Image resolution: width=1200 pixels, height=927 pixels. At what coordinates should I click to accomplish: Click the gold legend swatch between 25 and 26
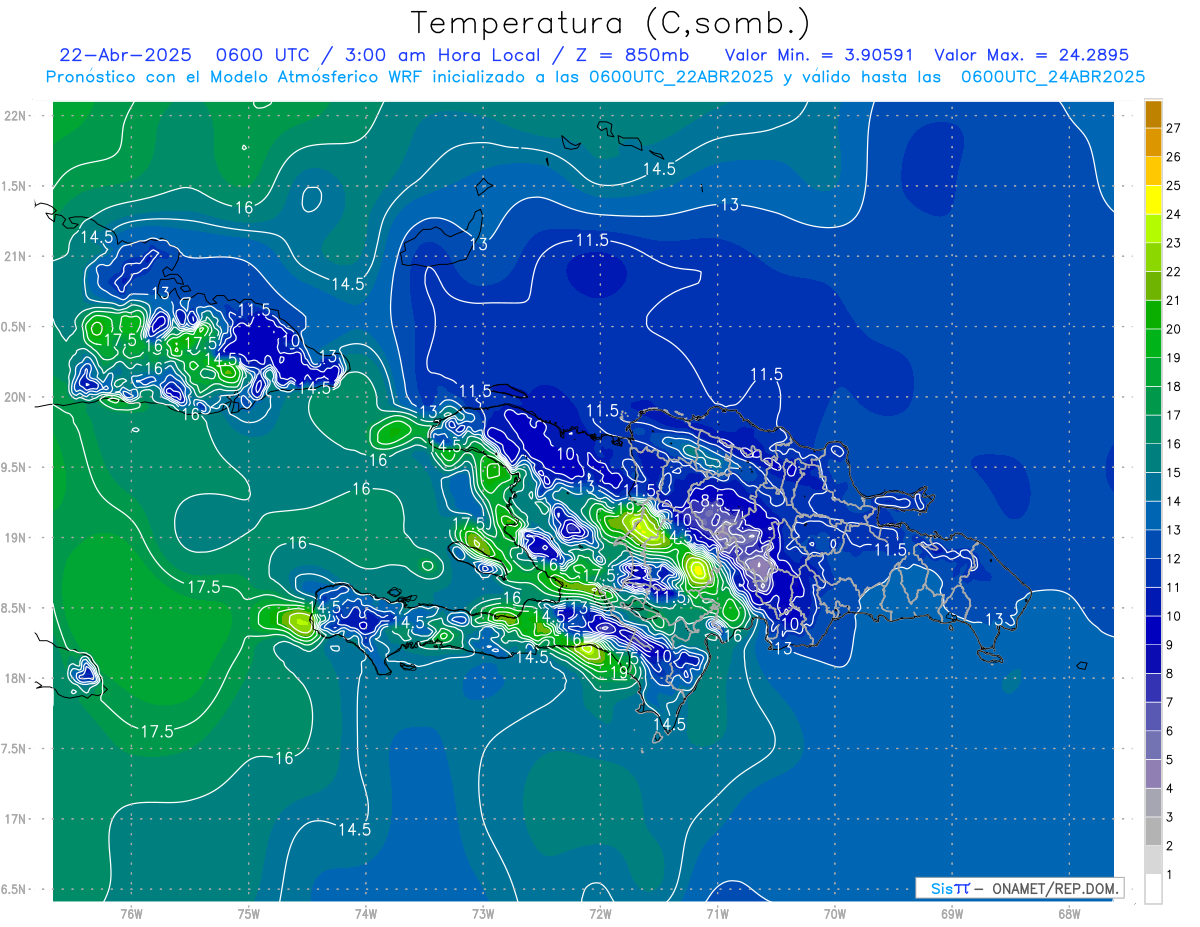coord(1153,171)
